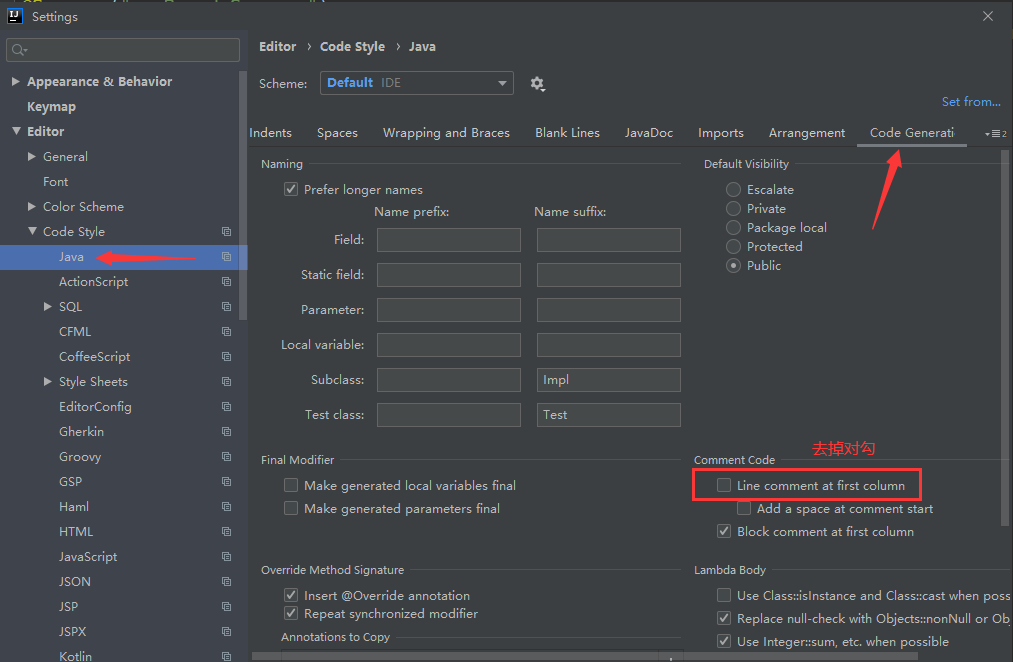Select Escalate default visibility

point(733,189)
